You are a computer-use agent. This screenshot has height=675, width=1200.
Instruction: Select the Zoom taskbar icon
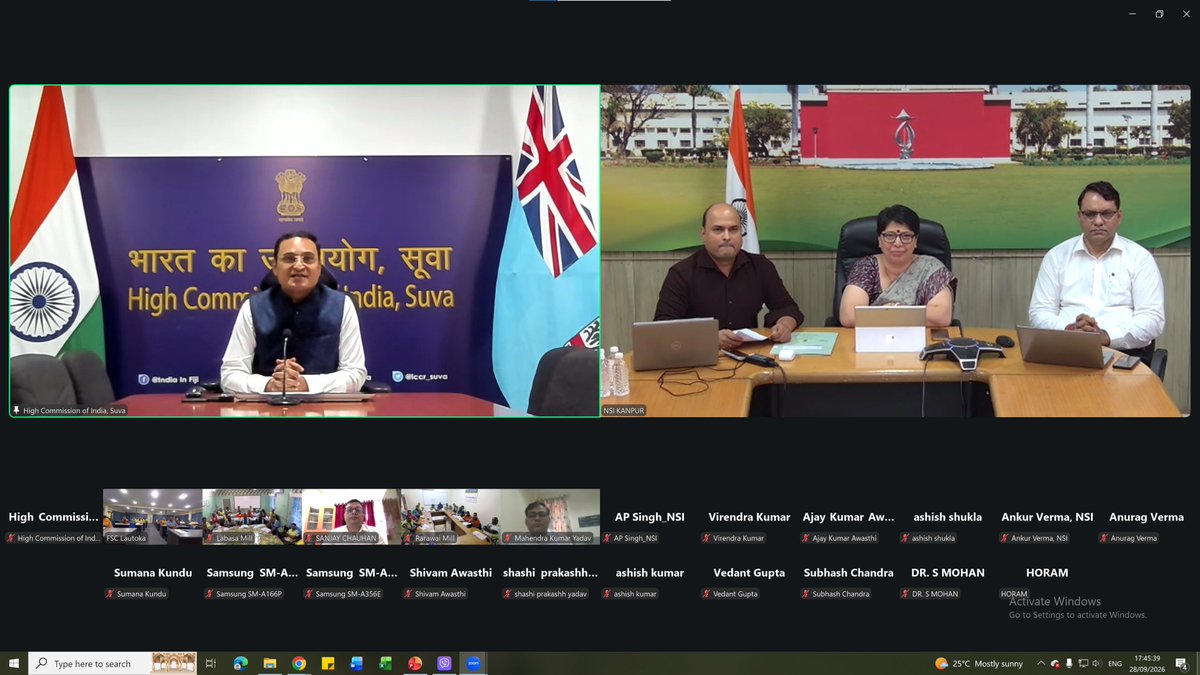pyautogui.click(x=473, y=663)
